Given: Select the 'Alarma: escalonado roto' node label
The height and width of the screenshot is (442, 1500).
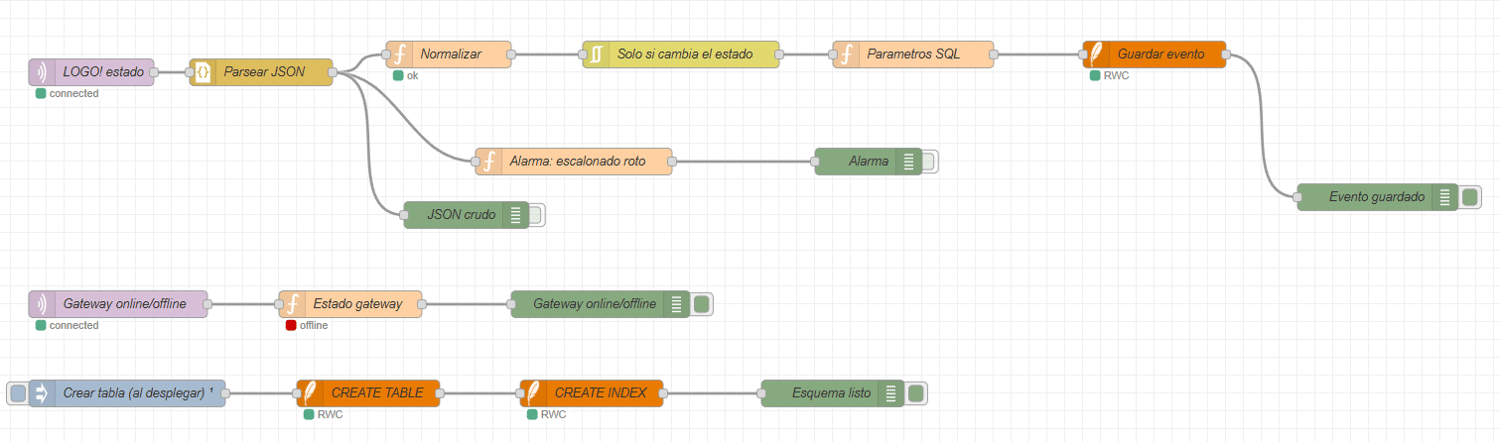Looking at the screenshot, I should point(578,161).
